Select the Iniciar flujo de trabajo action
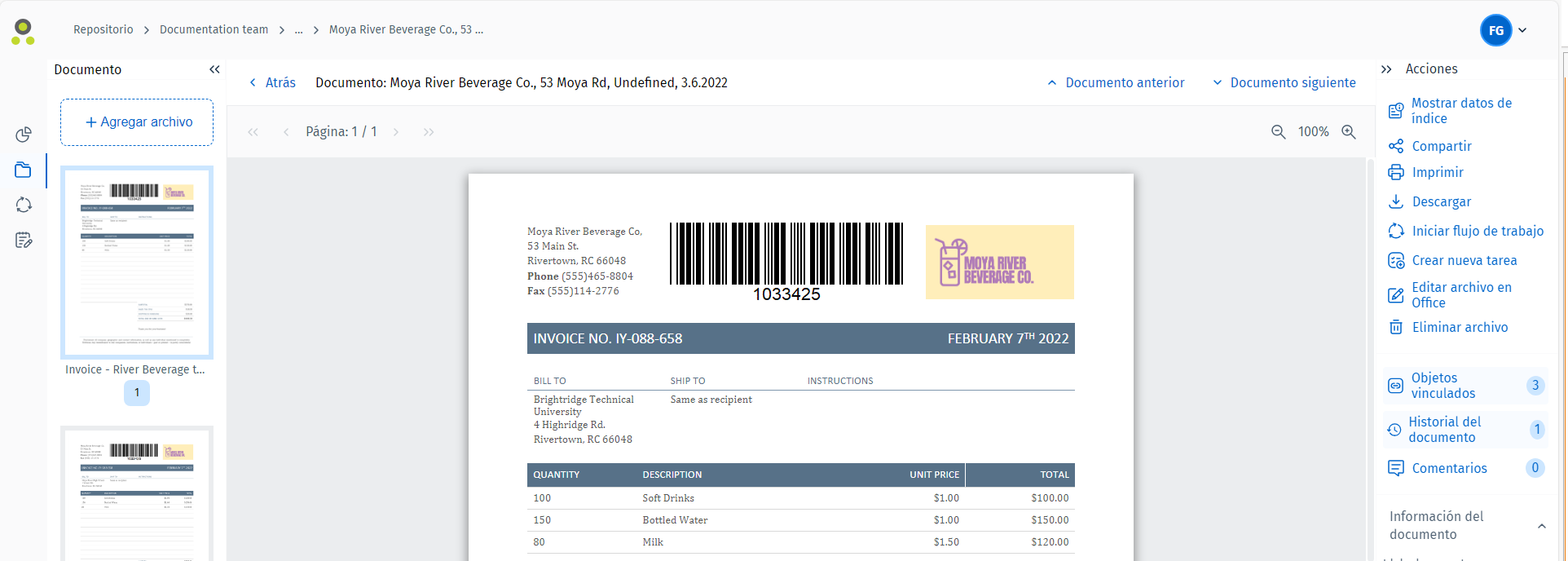The image size is (1568, 561). 1478,231
